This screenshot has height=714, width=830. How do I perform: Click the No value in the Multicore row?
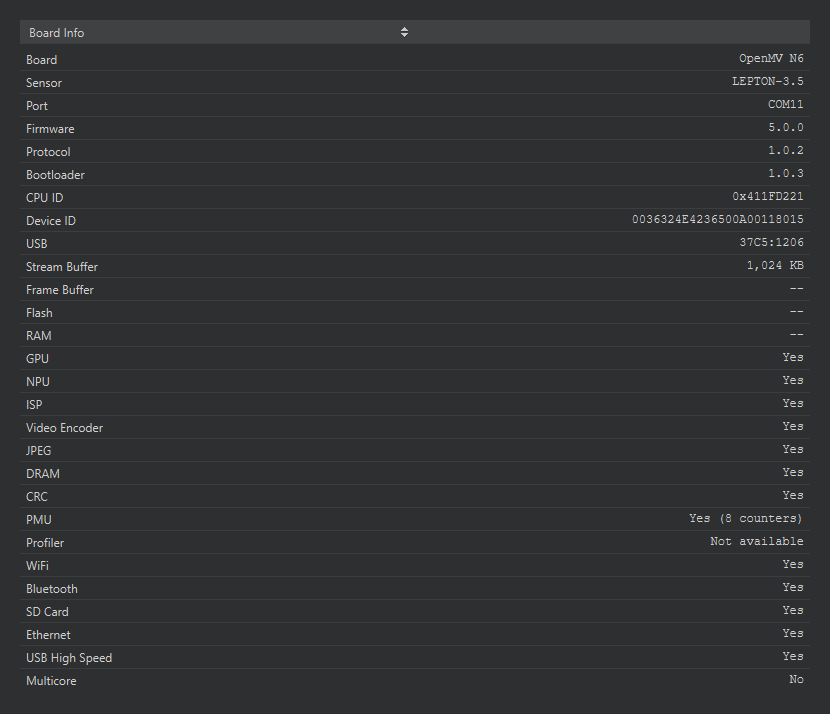tap(796, 680)
